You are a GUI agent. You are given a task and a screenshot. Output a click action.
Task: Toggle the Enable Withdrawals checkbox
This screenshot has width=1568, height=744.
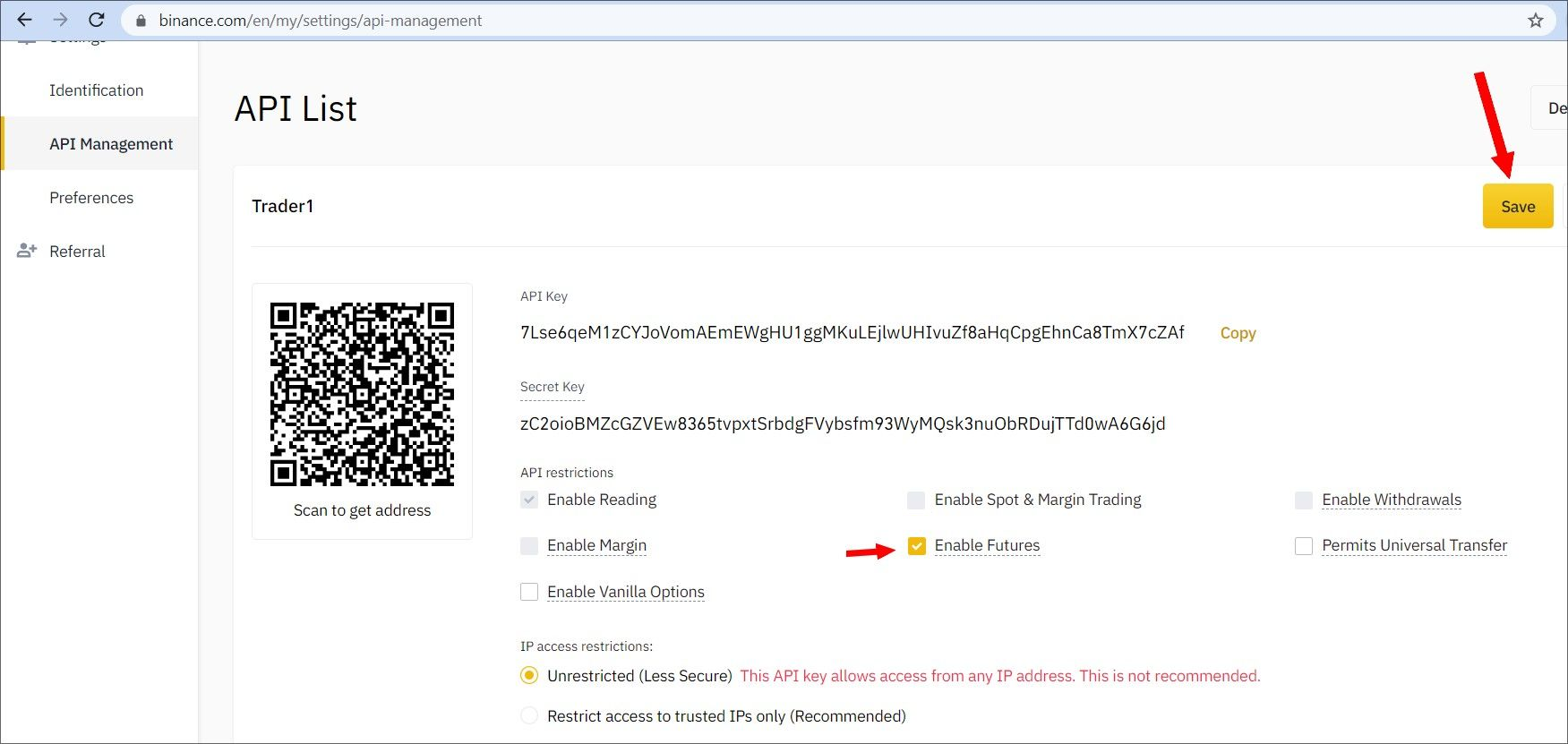[x=1304, y=500]
